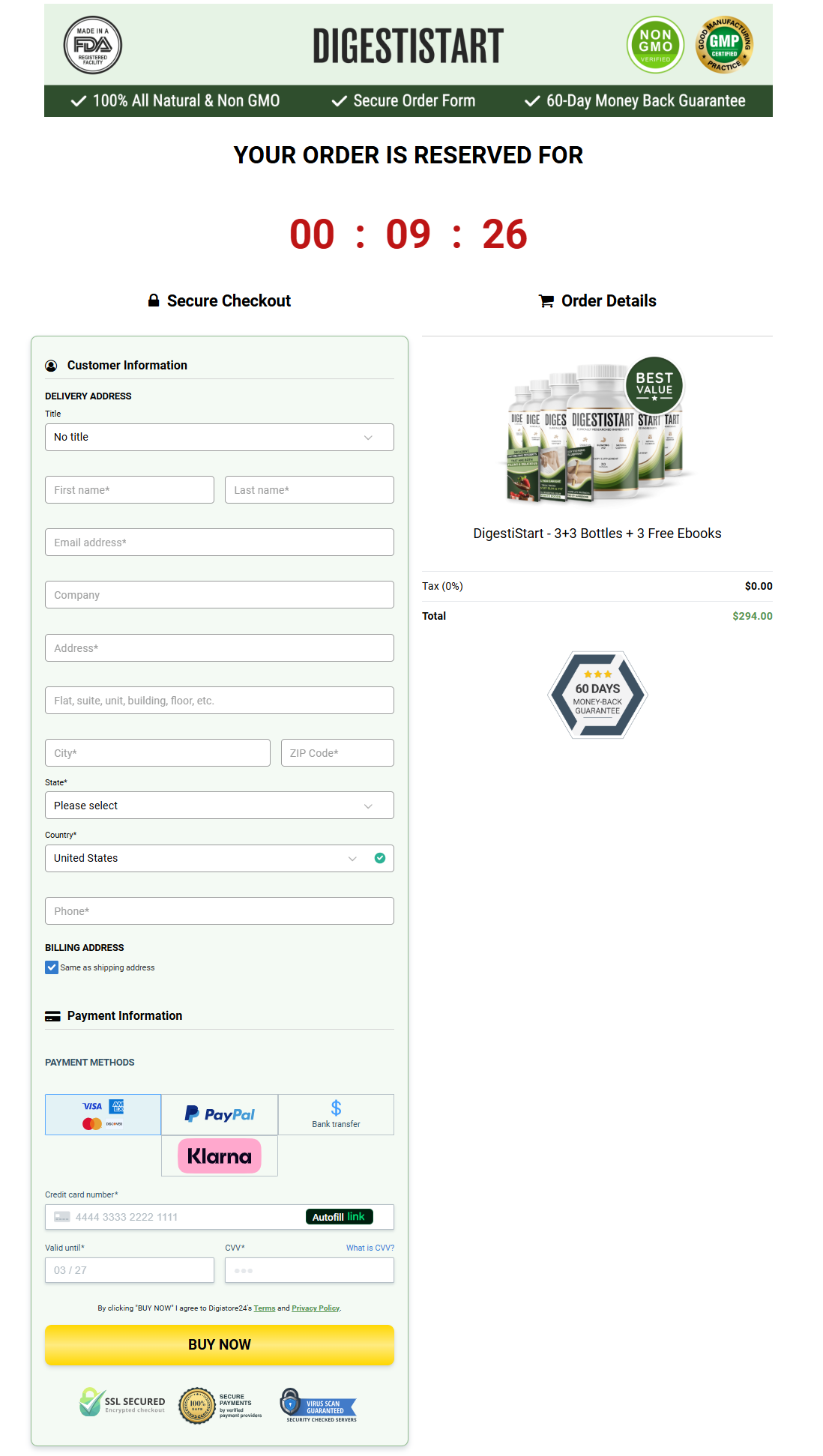Click the shopping cart icon beside Order Details
This screenshot has width=823, height=1456.
pos(546,301)
